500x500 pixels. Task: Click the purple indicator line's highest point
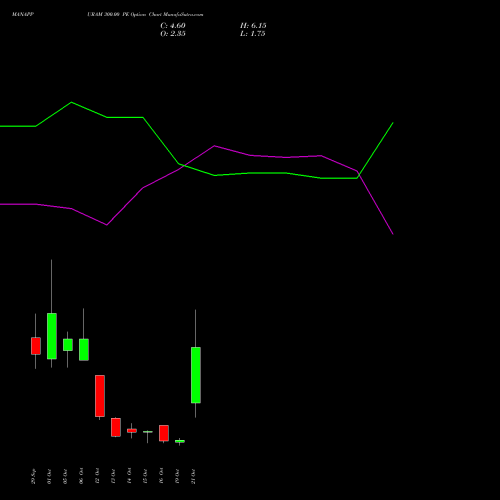215,146
